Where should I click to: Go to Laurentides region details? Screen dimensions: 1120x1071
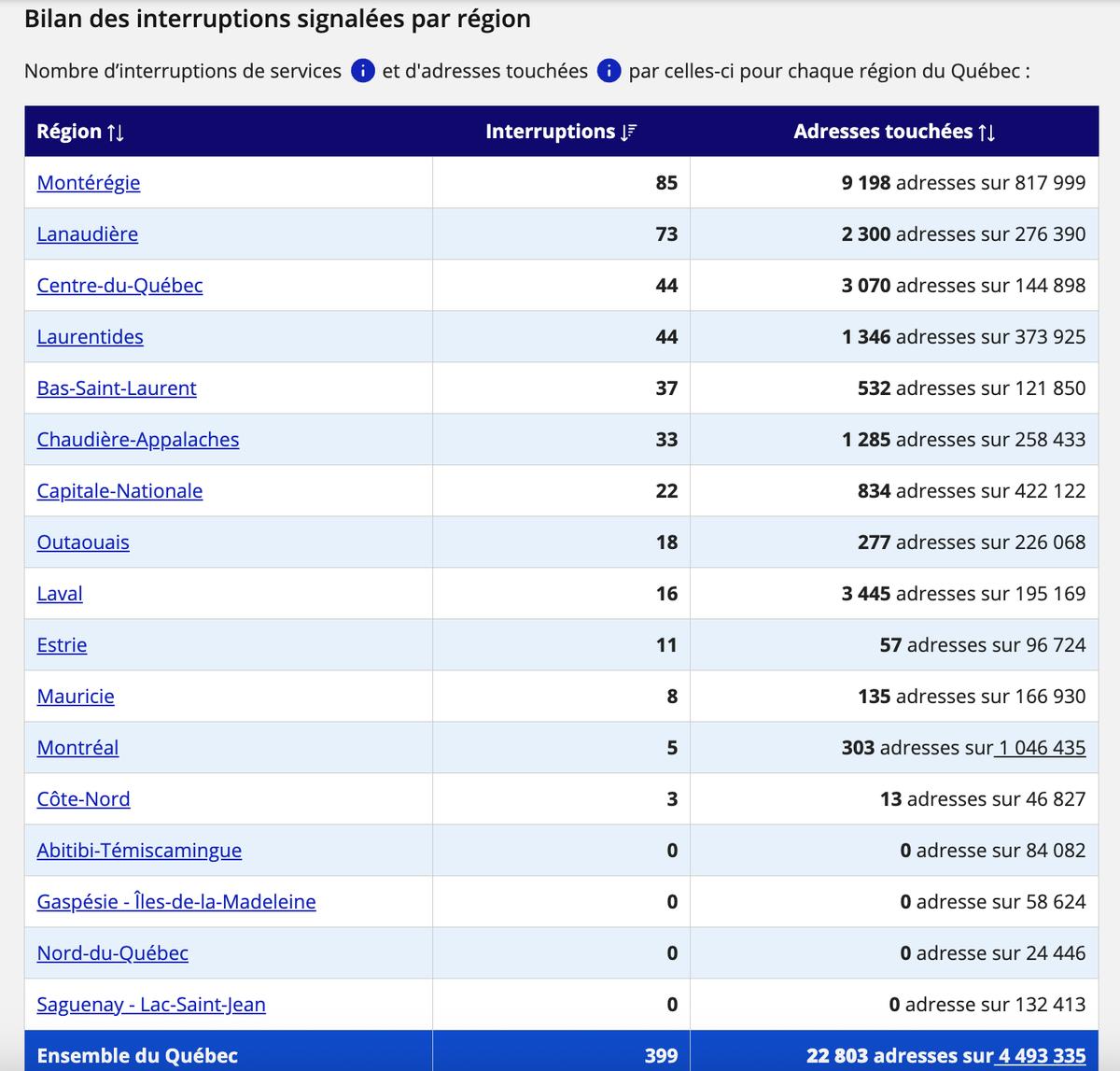pyautogui.click(x=91, y=337)
